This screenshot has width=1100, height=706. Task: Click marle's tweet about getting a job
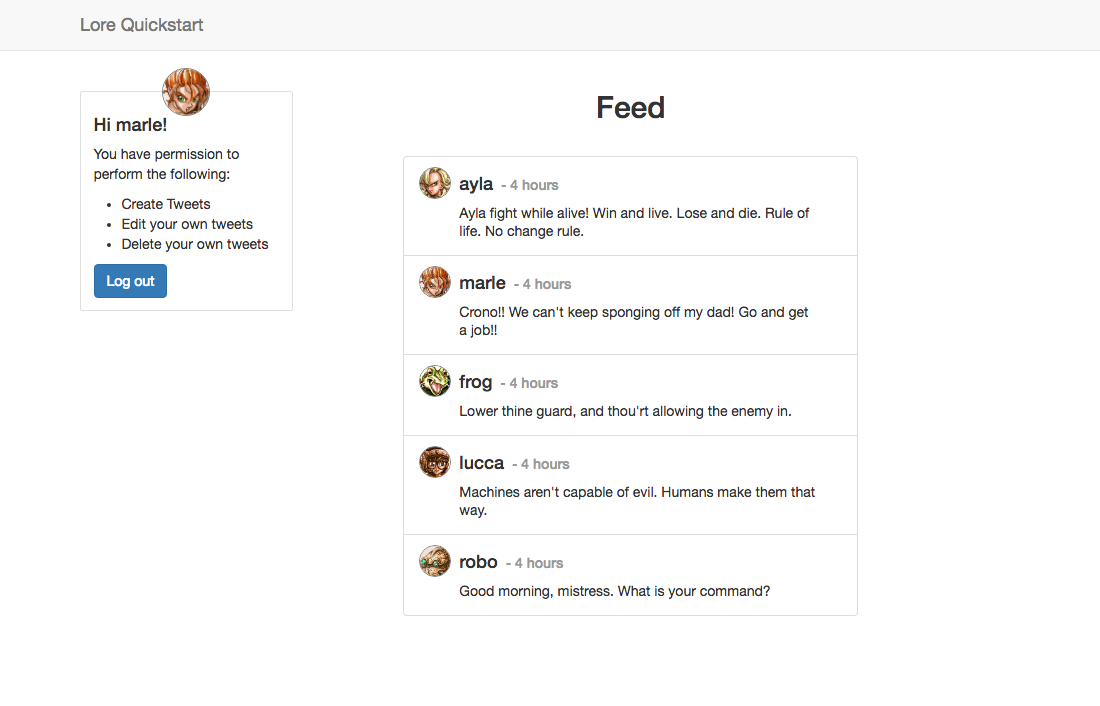(633, 321)
